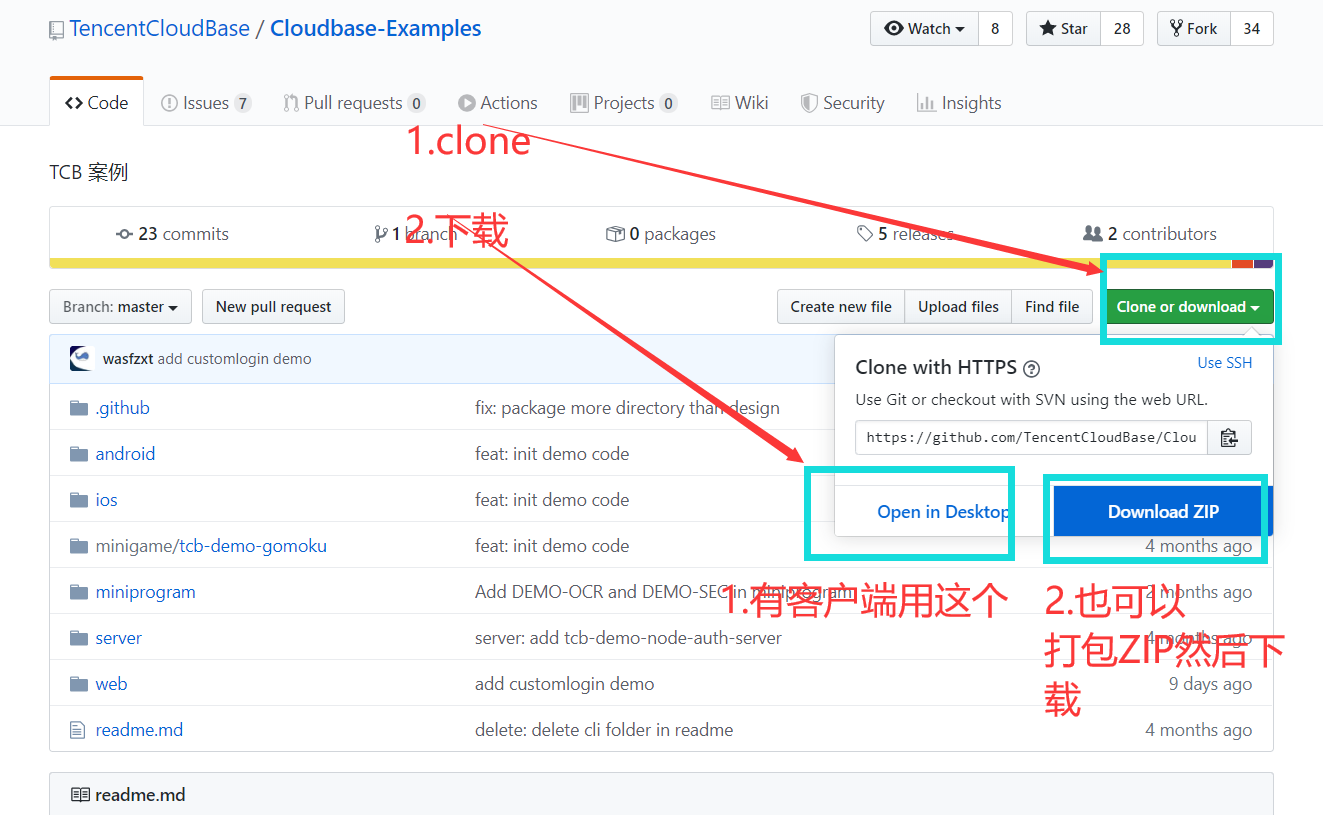Click the readme.md header book icon
The height and width of the screenshot is (815, 1323).
80,795
